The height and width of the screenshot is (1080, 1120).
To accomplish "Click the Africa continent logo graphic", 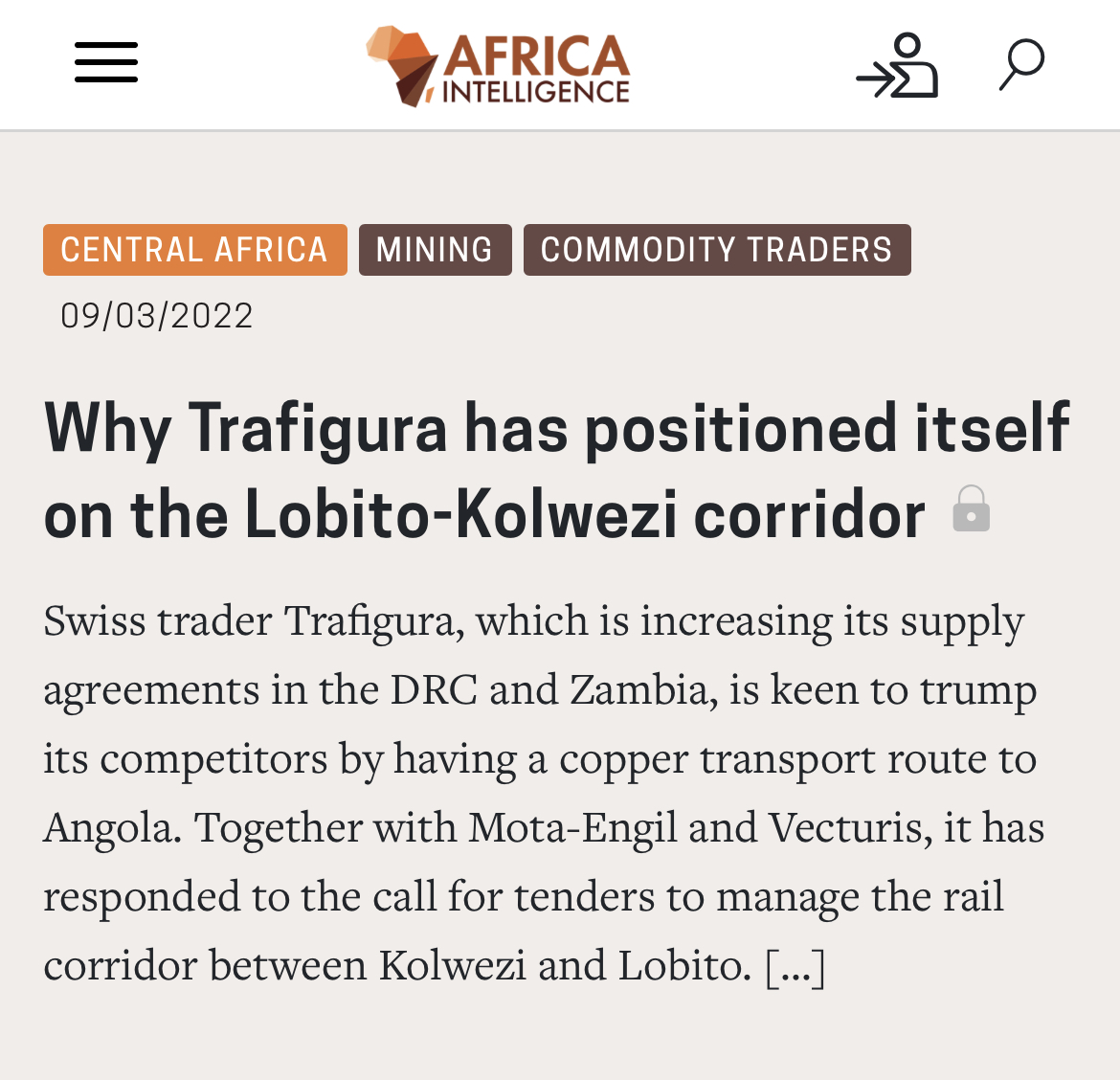I will (x=402, y=66).
